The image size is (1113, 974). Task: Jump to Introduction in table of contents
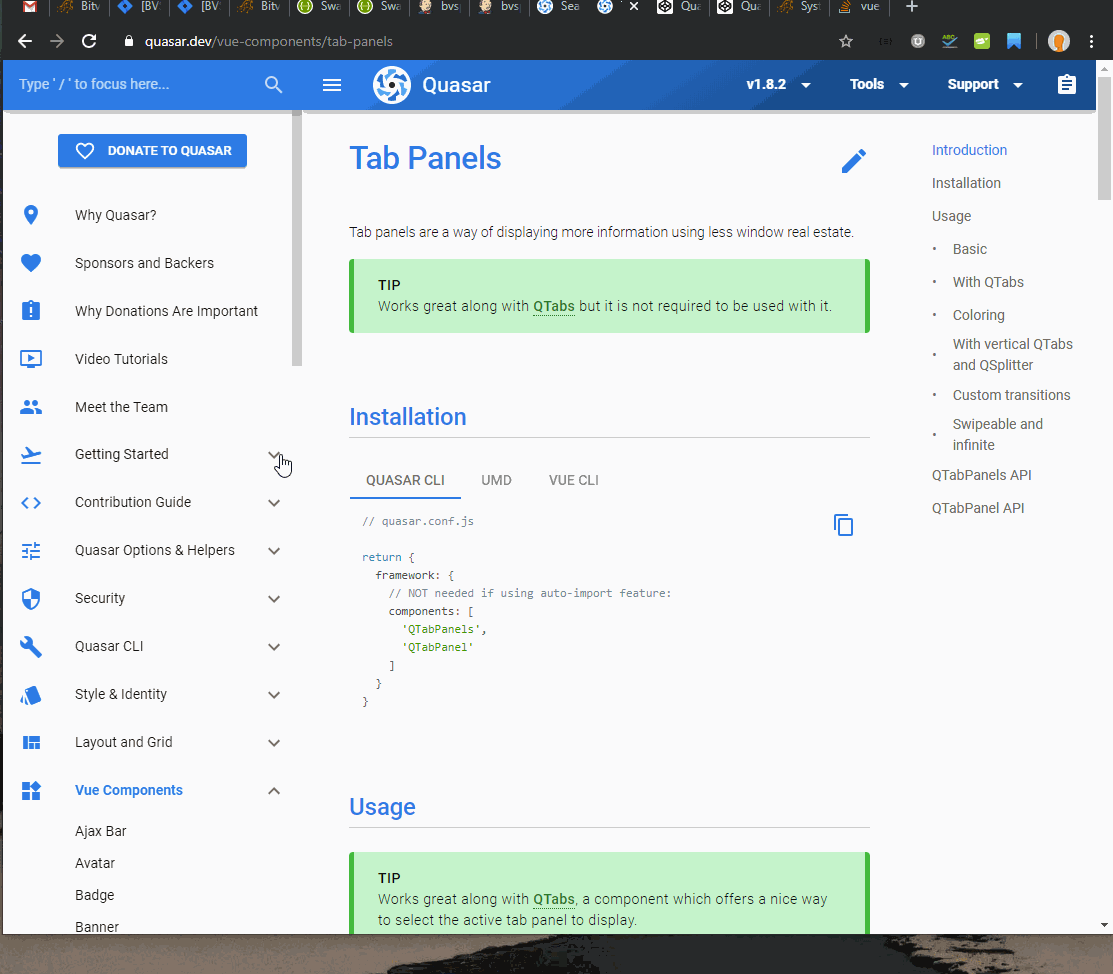(969, 150)
